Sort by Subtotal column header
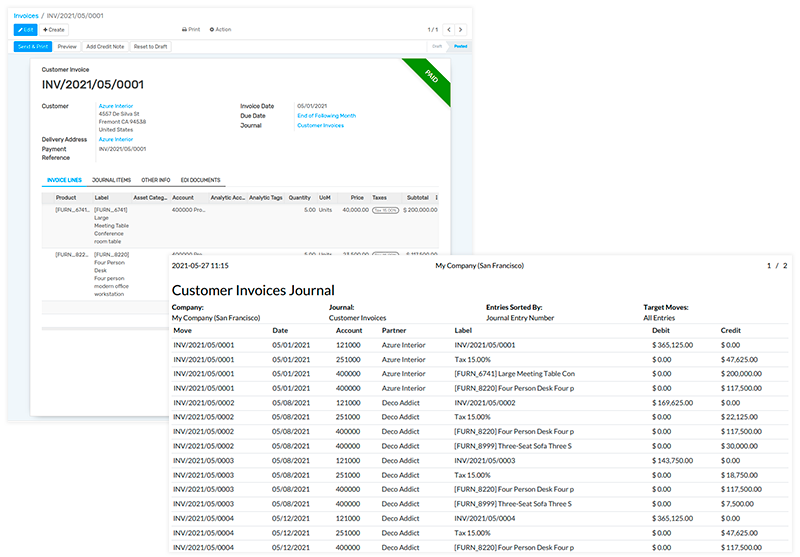This screenshot has height=557, width=800. pos(417,197)
